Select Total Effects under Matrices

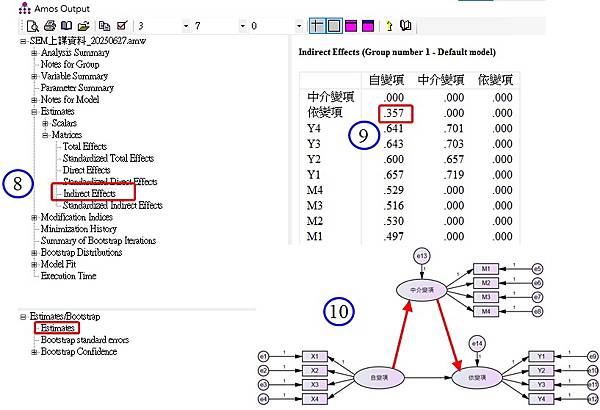(x=85, y=147)
